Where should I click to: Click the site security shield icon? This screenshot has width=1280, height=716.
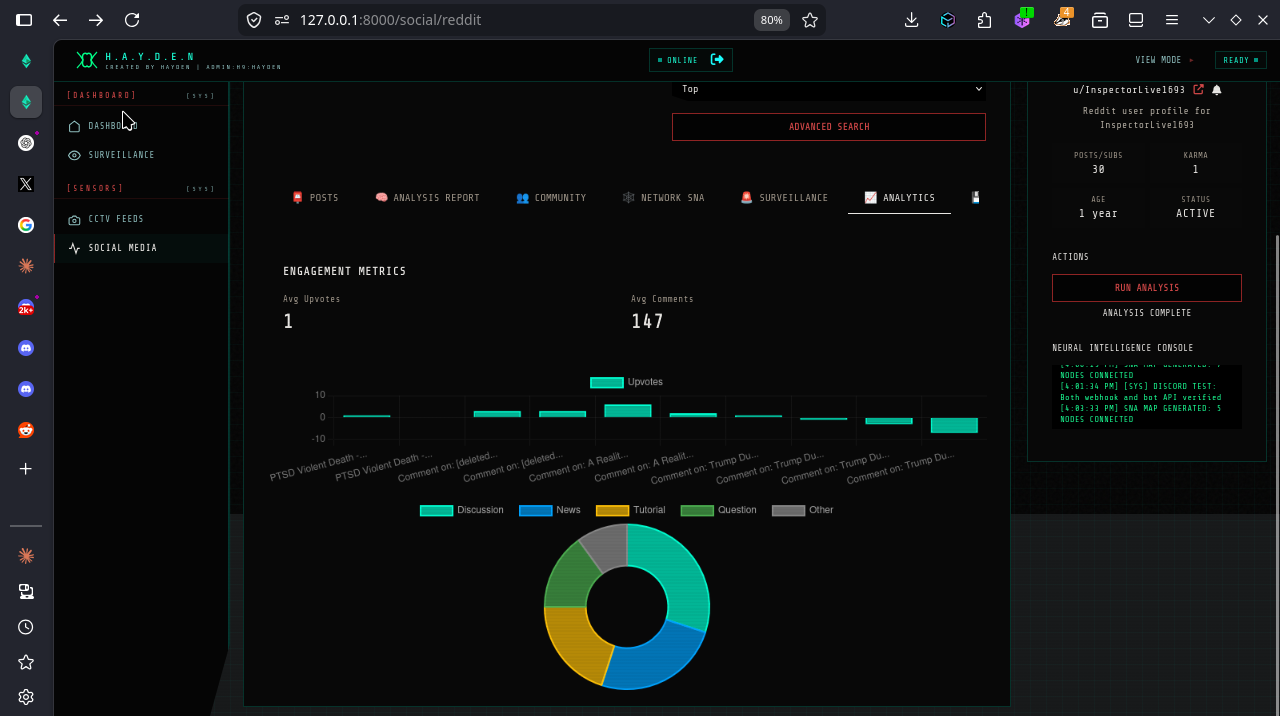[x=254, y=20]
